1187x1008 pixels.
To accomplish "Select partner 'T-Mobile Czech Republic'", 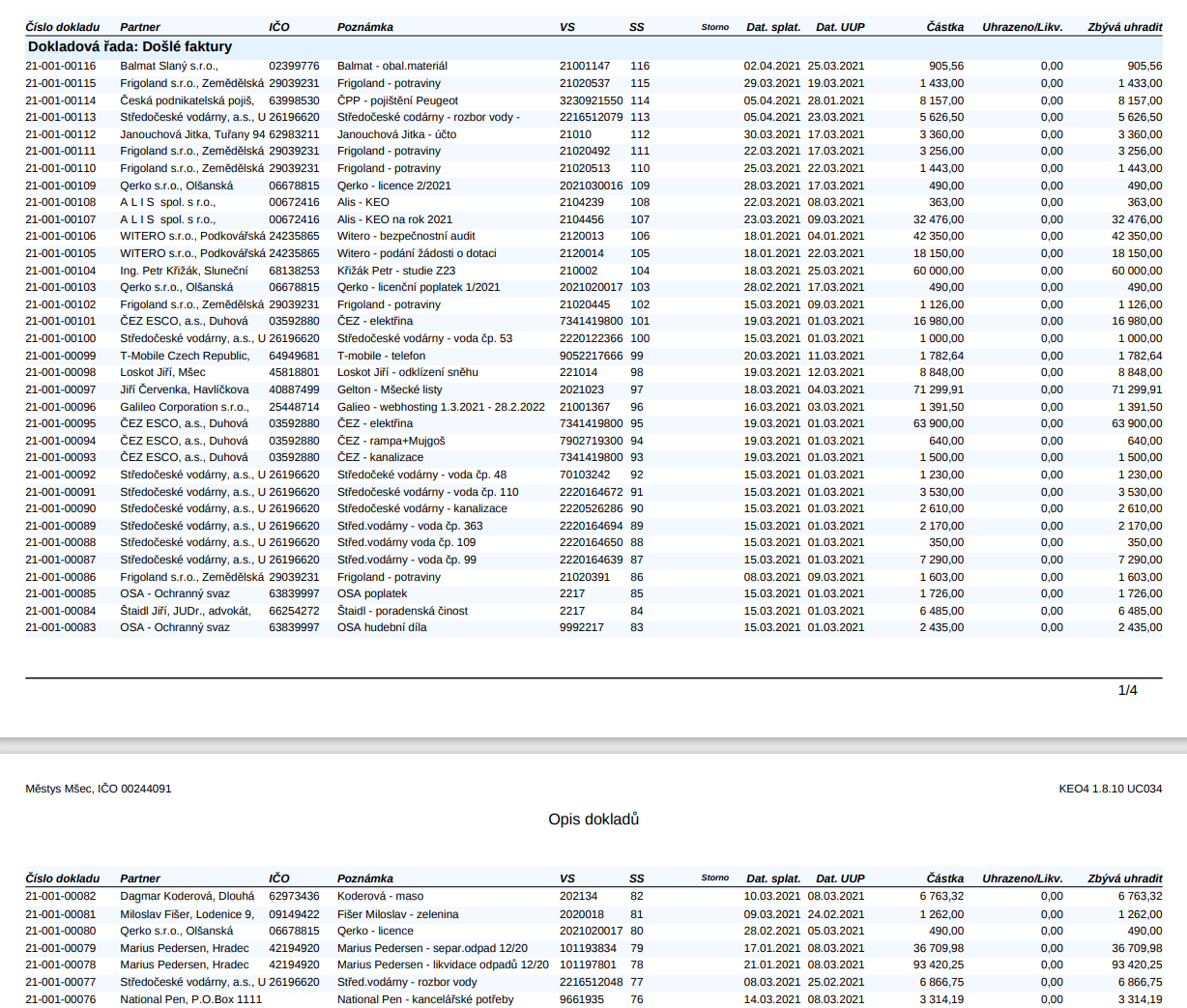I will point(185,356).
